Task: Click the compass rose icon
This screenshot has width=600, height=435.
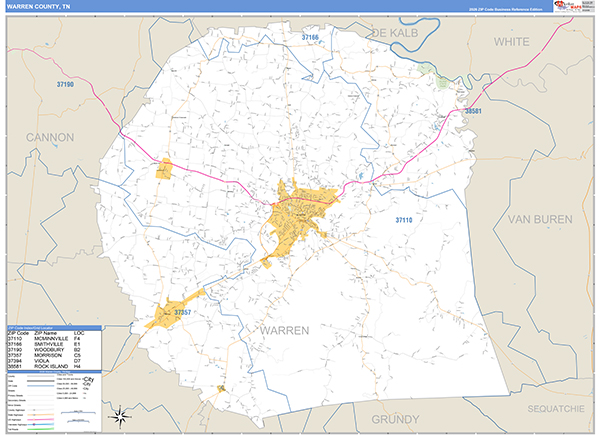Action: coord(121,417)
